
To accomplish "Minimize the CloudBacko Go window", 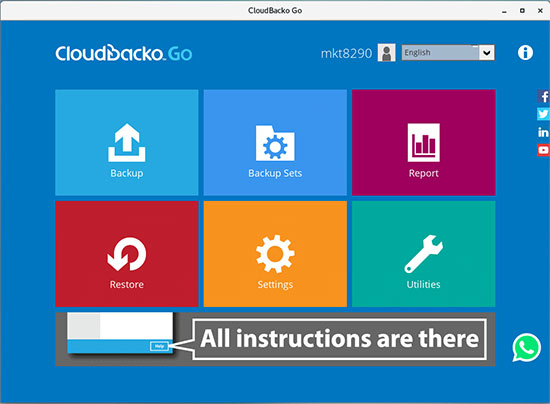I will point(504,11).
